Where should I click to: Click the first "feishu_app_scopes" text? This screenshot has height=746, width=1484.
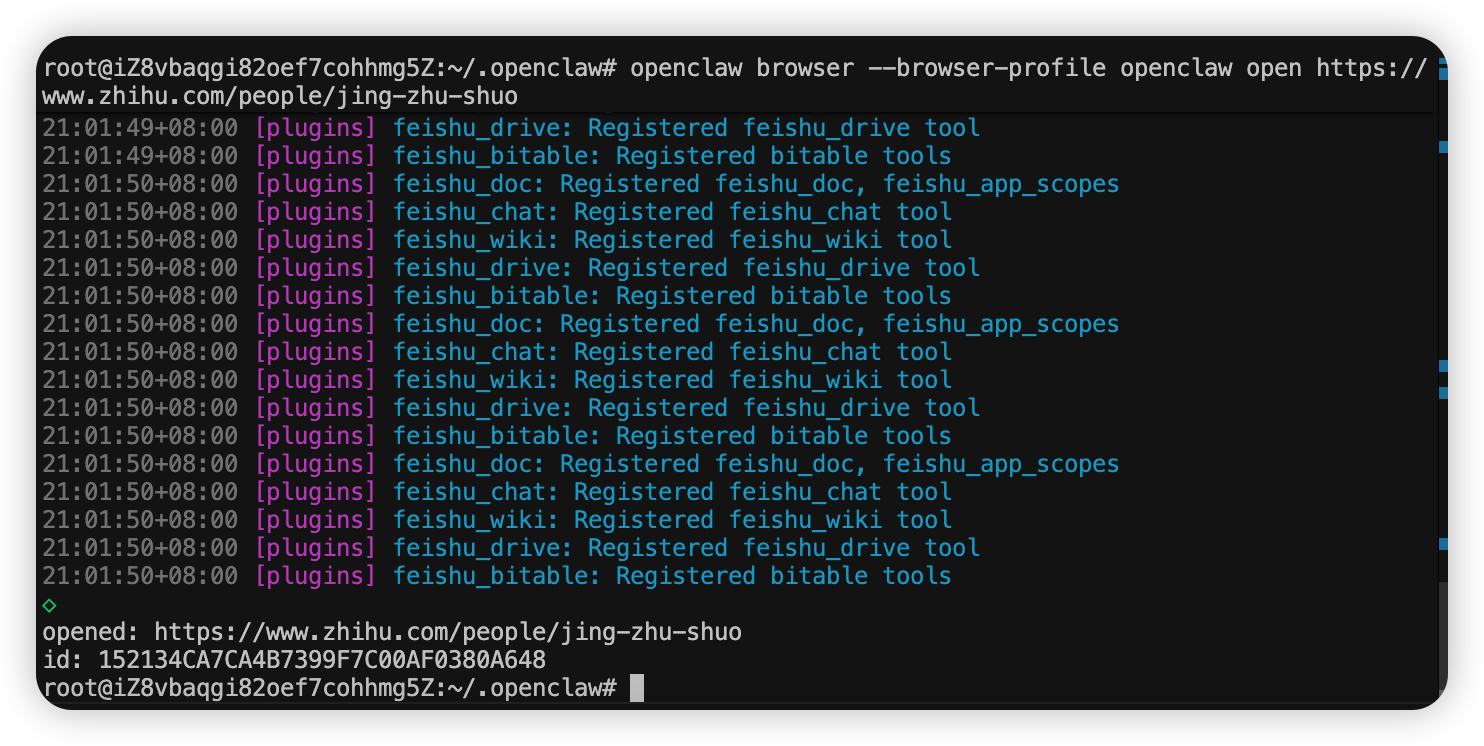(x=1000, y=184)
